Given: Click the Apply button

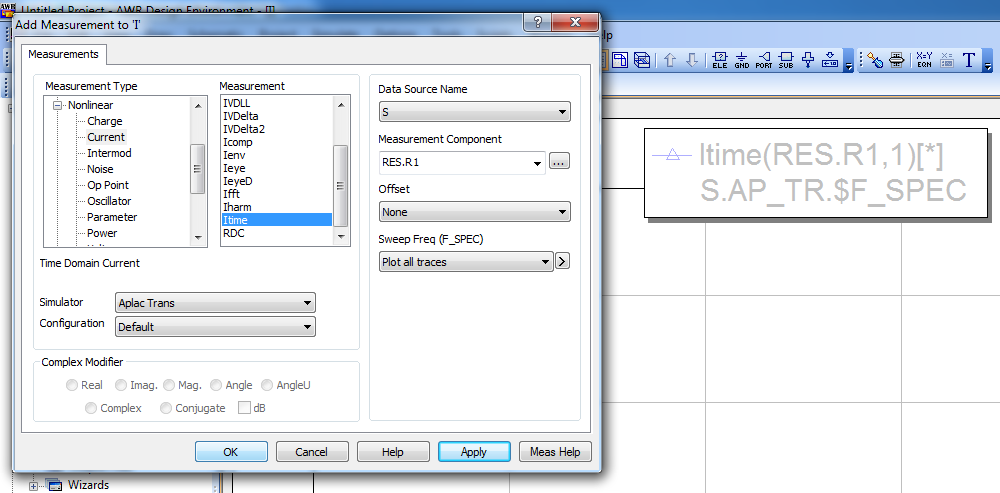Looking at the screenshot, I should pos(474,452).
